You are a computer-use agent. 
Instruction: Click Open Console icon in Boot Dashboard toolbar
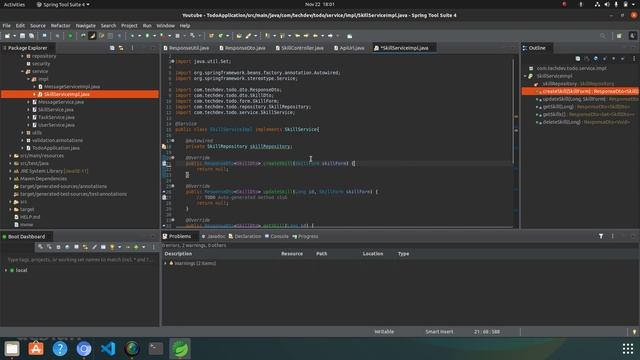coord(76,247)
